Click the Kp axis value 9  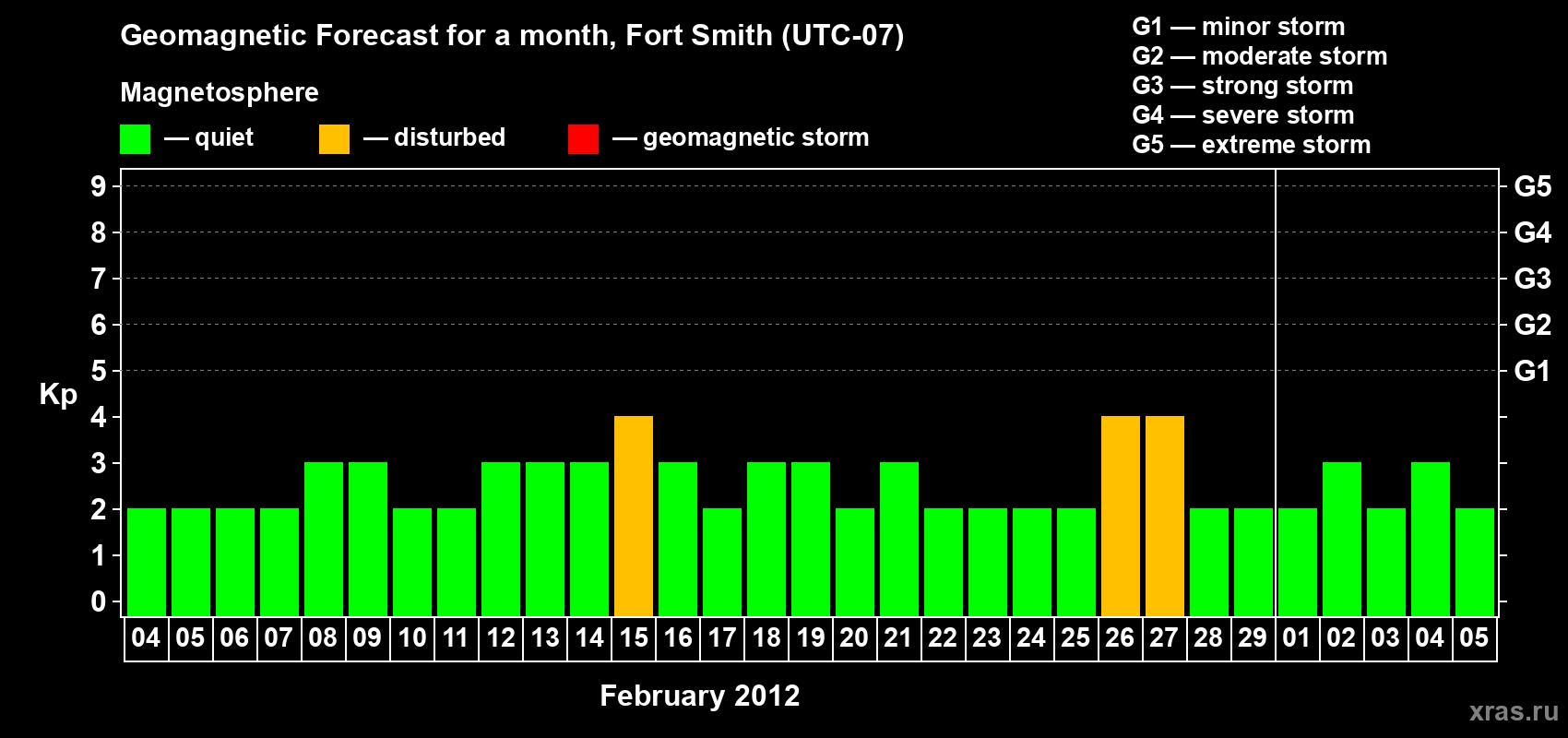point(99,186)
